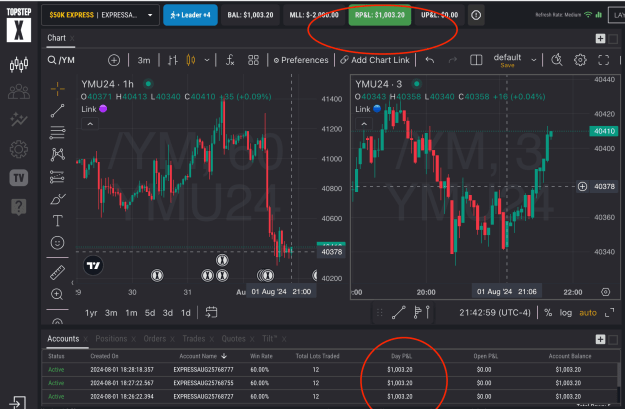
Task: Collapse the YMU24 3 legend chevron
Action: click(x=364, y=124)
